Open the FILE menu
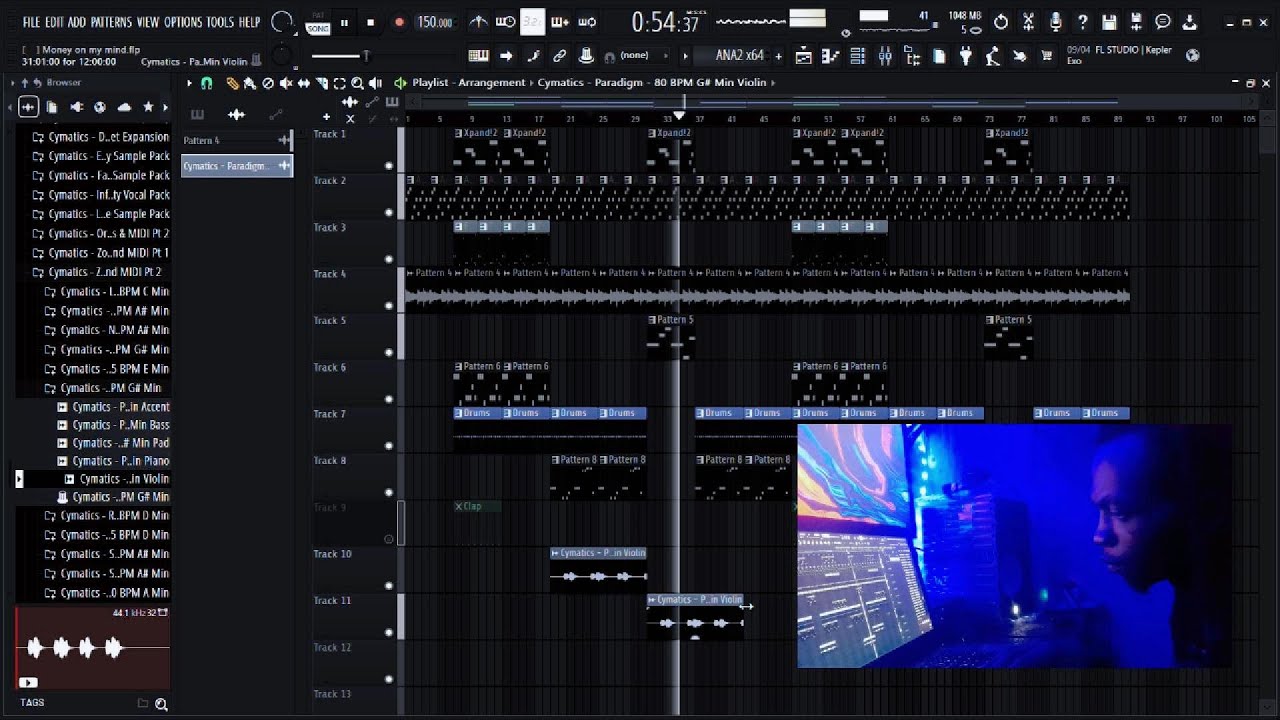Image resolution: width=1280 pixels, height=720 pixels. 32,22
